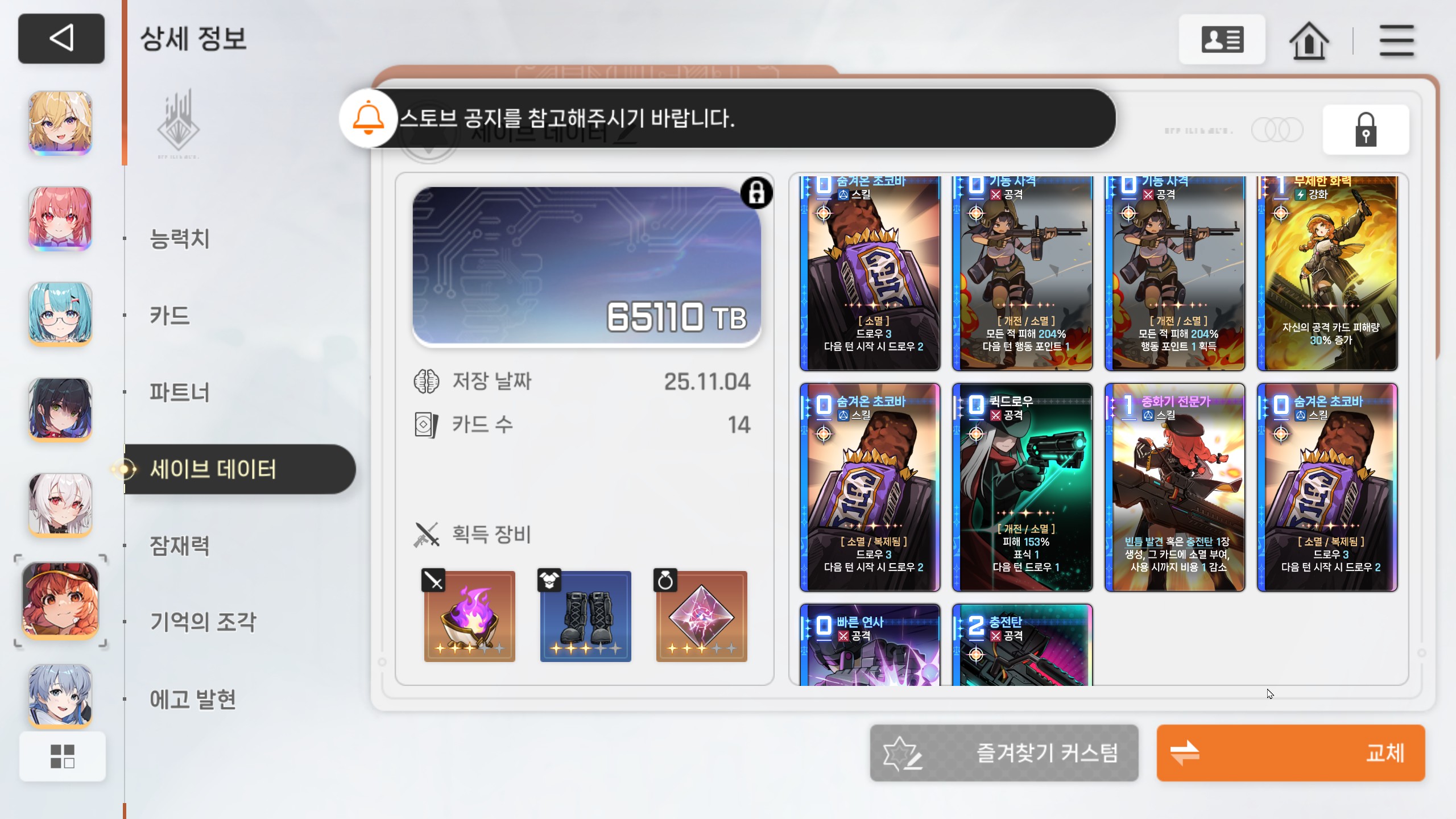Open the 퀵드로우 attack card

(1022, 487)
